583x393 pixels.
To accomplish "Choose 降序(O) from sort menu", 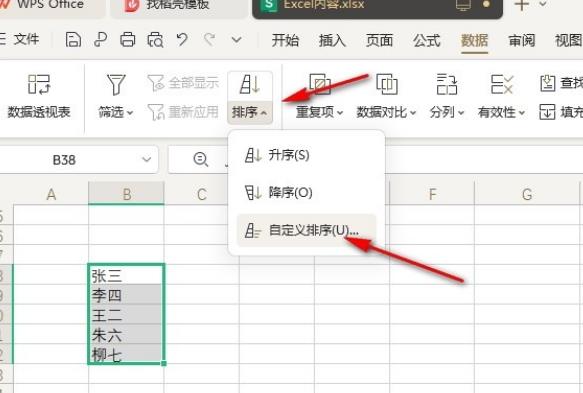I will pos(306,193).
